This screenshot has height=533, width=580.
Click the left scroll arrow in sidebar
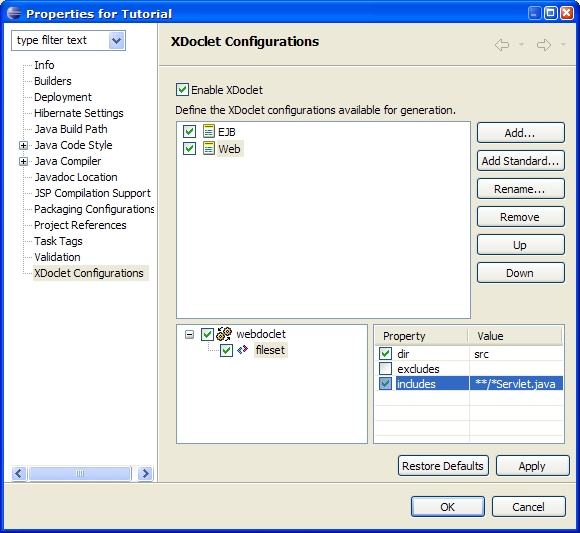click(19, 473)
